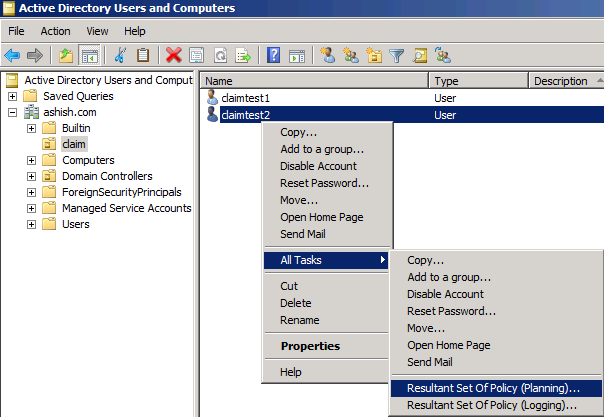Select Active Directory Users and Computers root node
Image resolution: width=604 pixels, height=417 pixels.
(108, 80)
